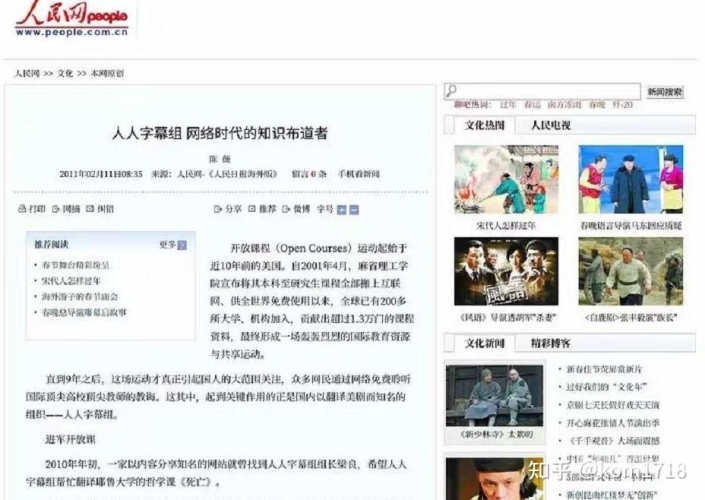The width and height of the screenshot is (705, 500).
Task: Increase font size with plus button
Action: tap(342, 210)
